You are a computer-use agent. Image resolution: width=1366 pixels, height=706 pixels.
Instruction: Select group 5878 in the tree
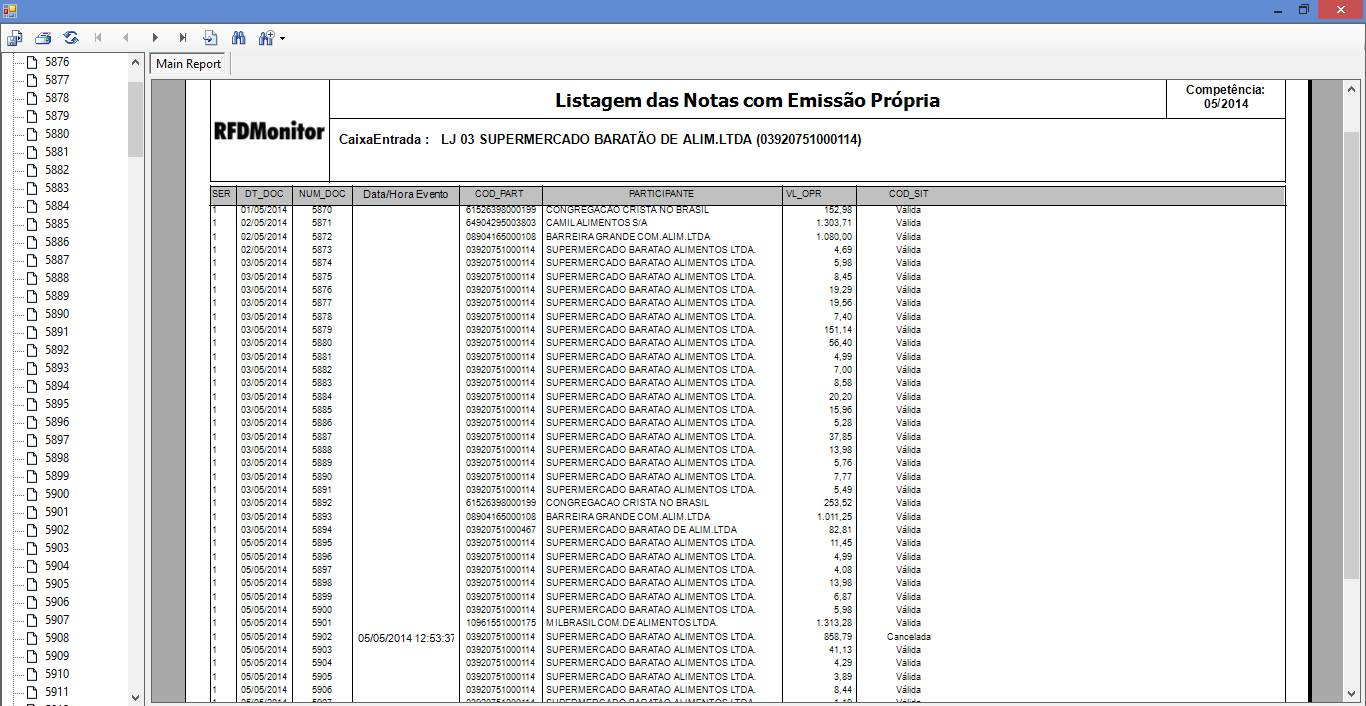pyautogui.click(x=57, y=98)
